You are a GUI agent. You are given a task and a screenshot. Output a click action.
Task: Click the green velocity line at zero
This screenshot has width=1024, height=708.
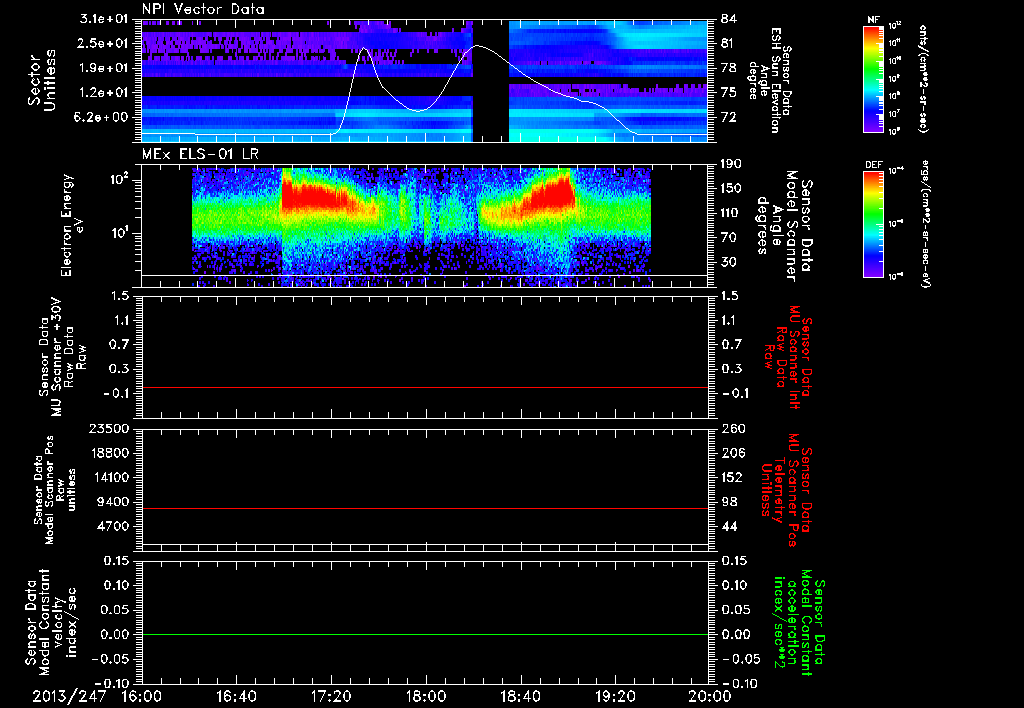click(425, 634)
